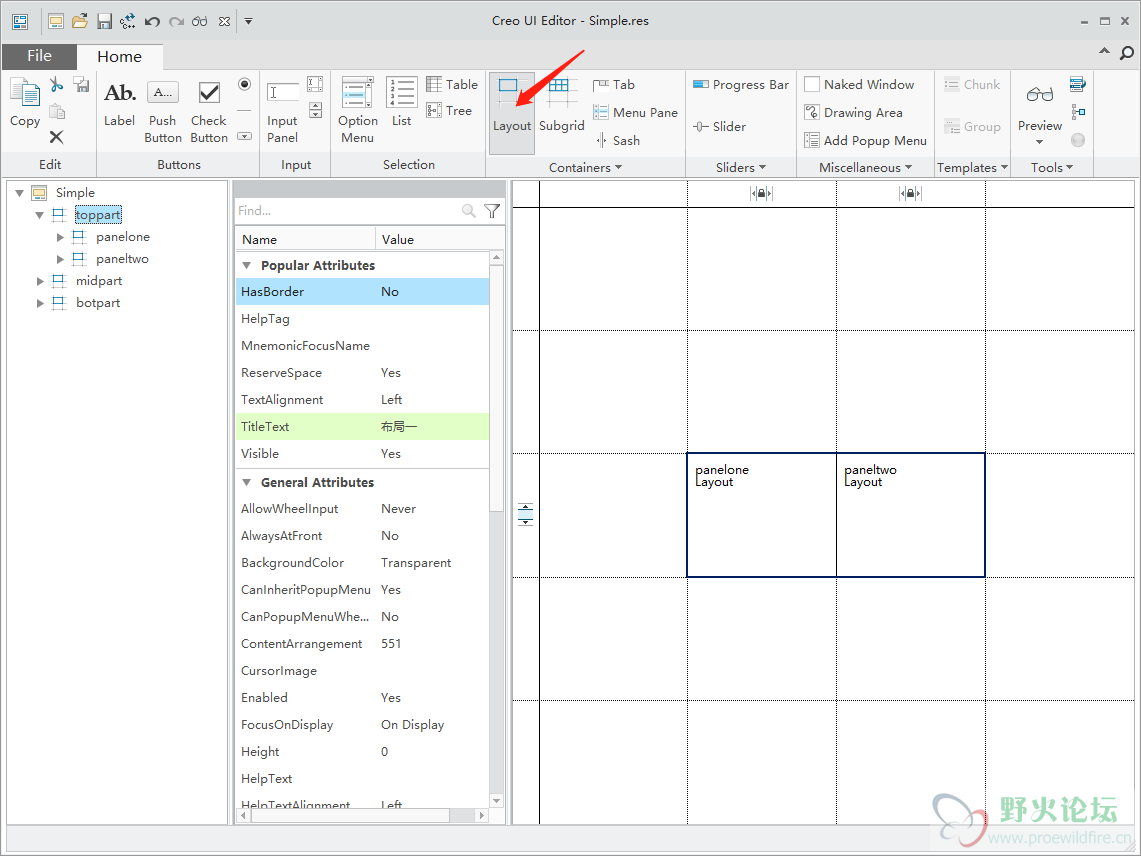Image resolution: width=1141 pixels, height=856 pixels.
Task: Collapse the Simple root node
Action: [20, 193]
